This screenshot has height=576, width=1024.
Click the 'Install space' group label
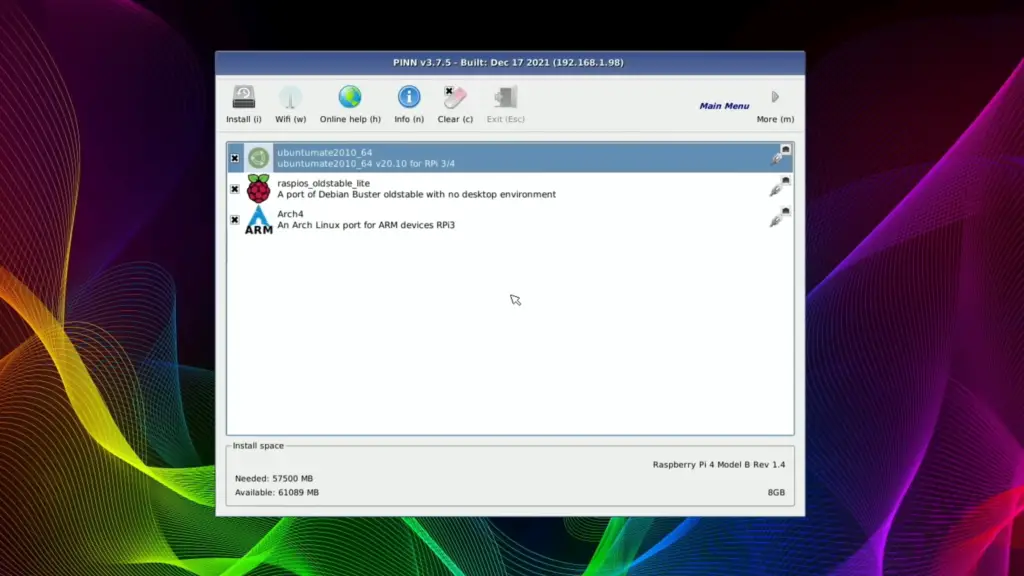258,446
